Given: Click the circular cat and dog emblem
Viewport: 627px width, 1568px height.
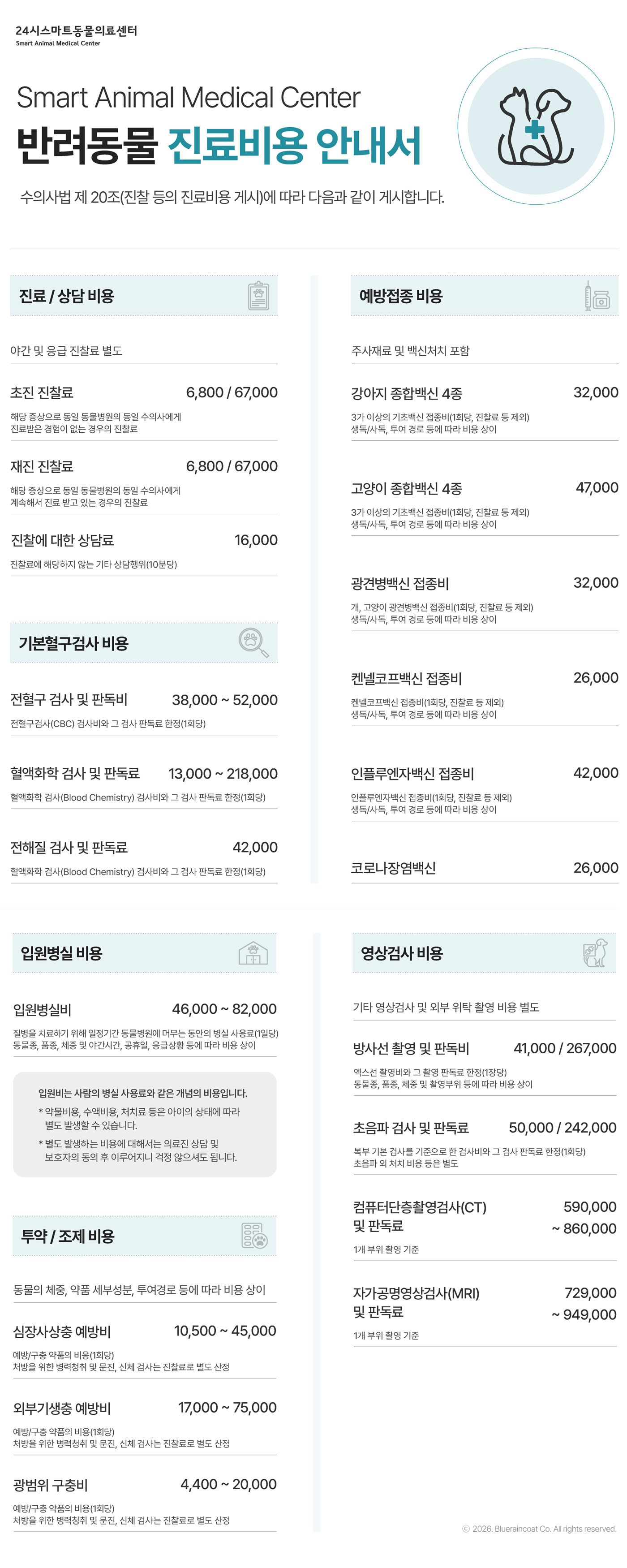Looking at the screenshot, I should pos(536,127).
